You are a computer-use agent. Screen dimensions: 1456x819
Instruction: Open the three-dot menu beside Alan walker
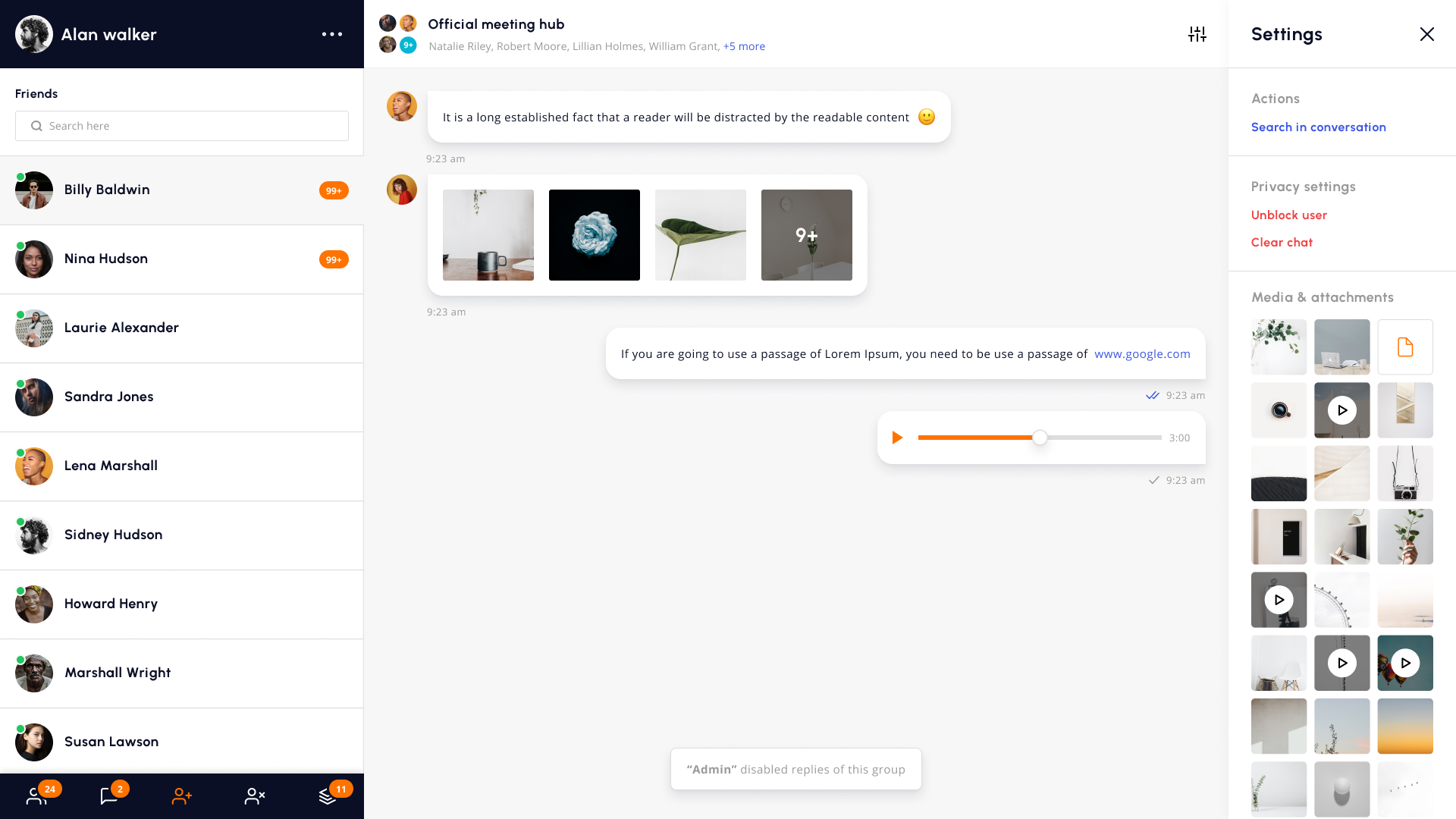(331, 34)
